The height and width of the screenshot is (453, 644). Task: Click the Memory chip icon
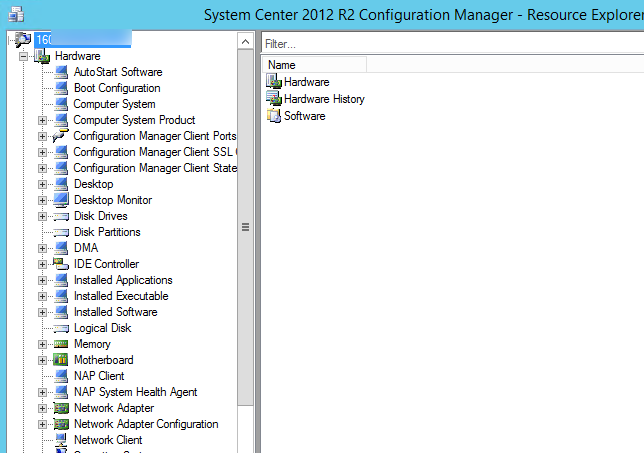[61, 344]
